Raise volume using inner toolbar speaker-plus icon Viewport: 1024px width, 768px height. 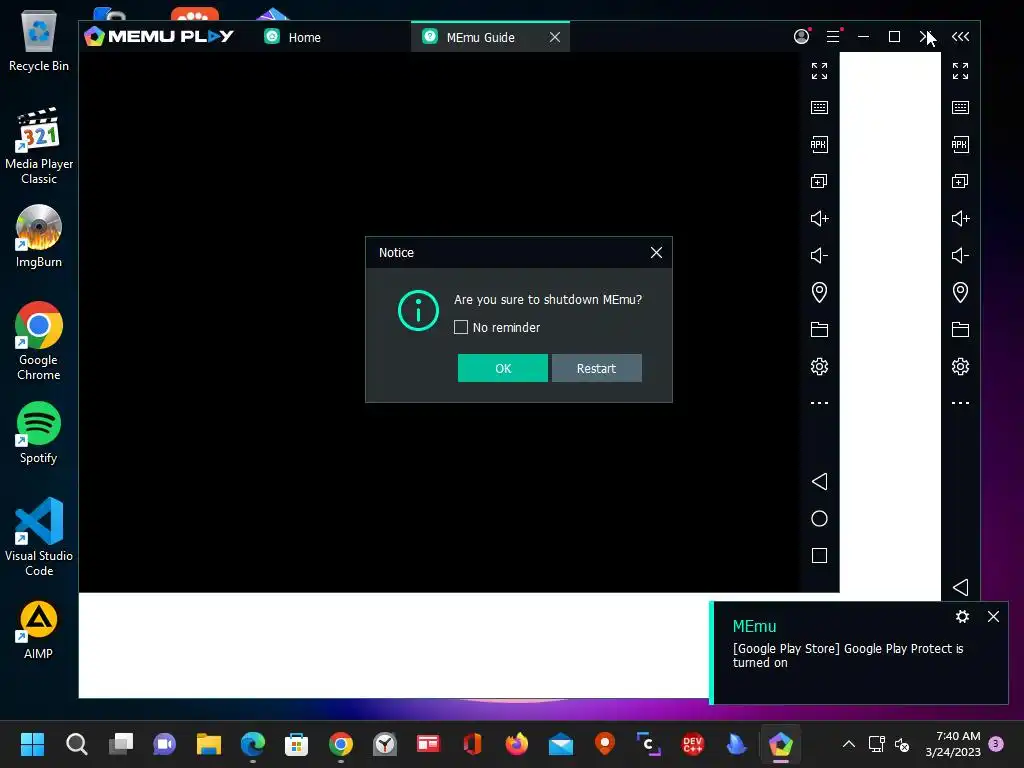[x=819, y=218]
